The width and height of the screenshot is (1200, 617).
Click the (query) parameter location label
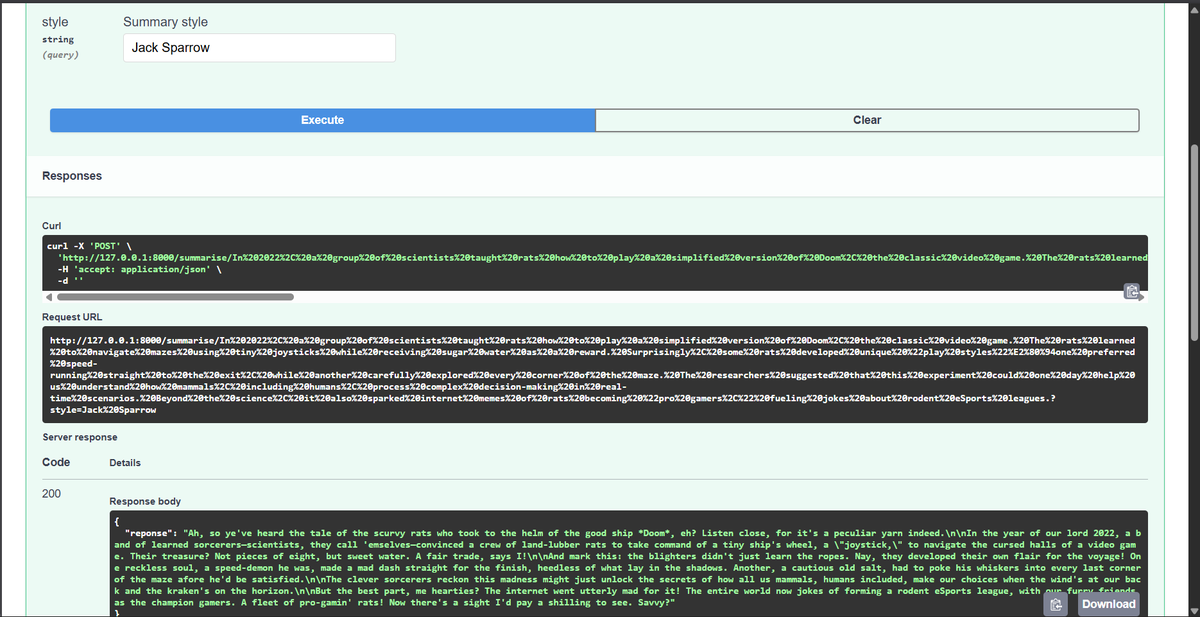61,55
